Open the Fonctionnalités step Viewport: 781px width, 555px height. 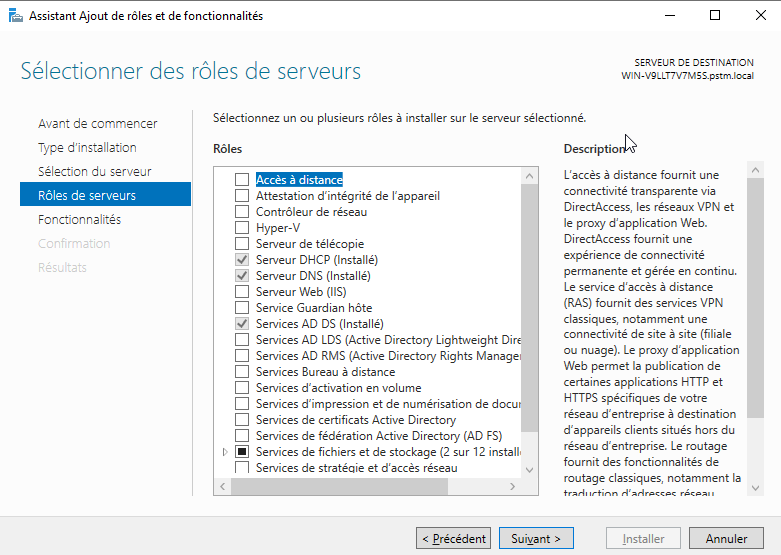click(x=79, y=220)
